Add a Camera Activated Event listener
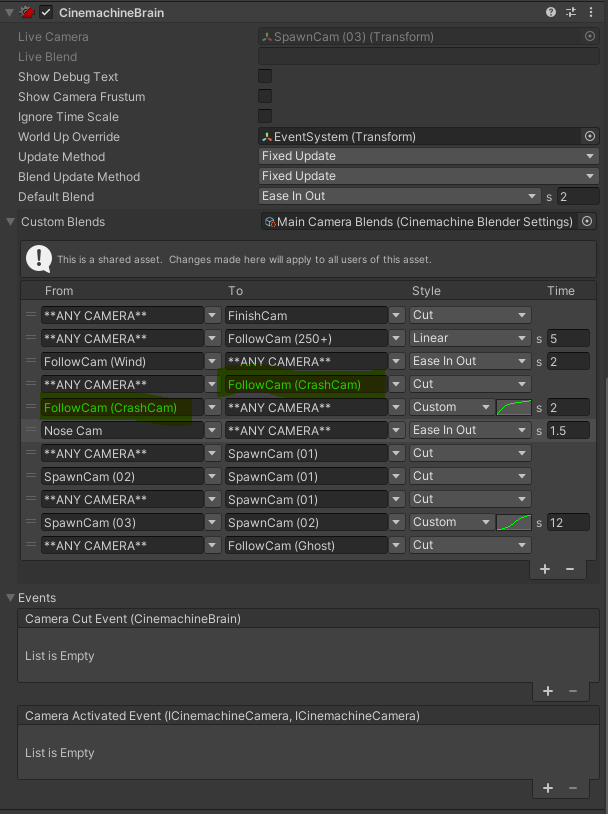Screen dimensions: 608x814 click(548, 788)
